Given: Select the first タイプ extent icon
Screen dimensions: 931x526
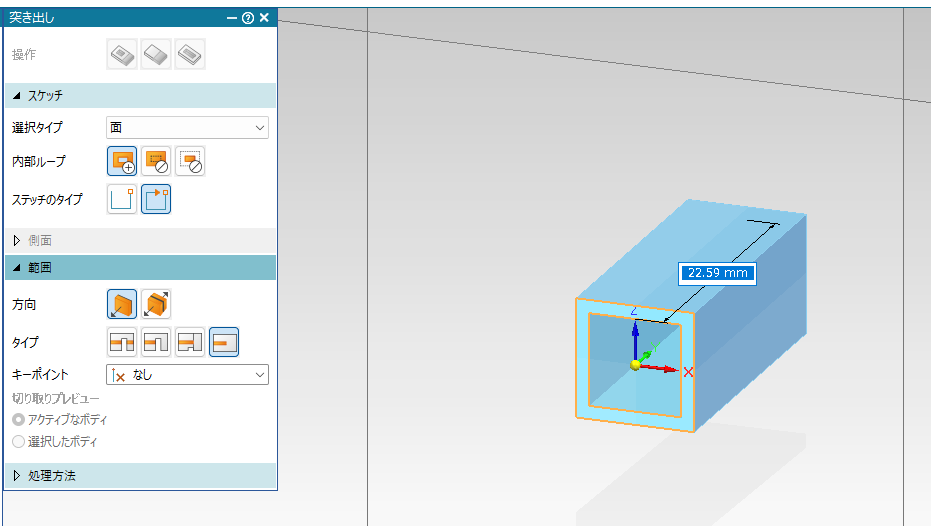Looking at the screenshot, I should click(x=122, y=342).
